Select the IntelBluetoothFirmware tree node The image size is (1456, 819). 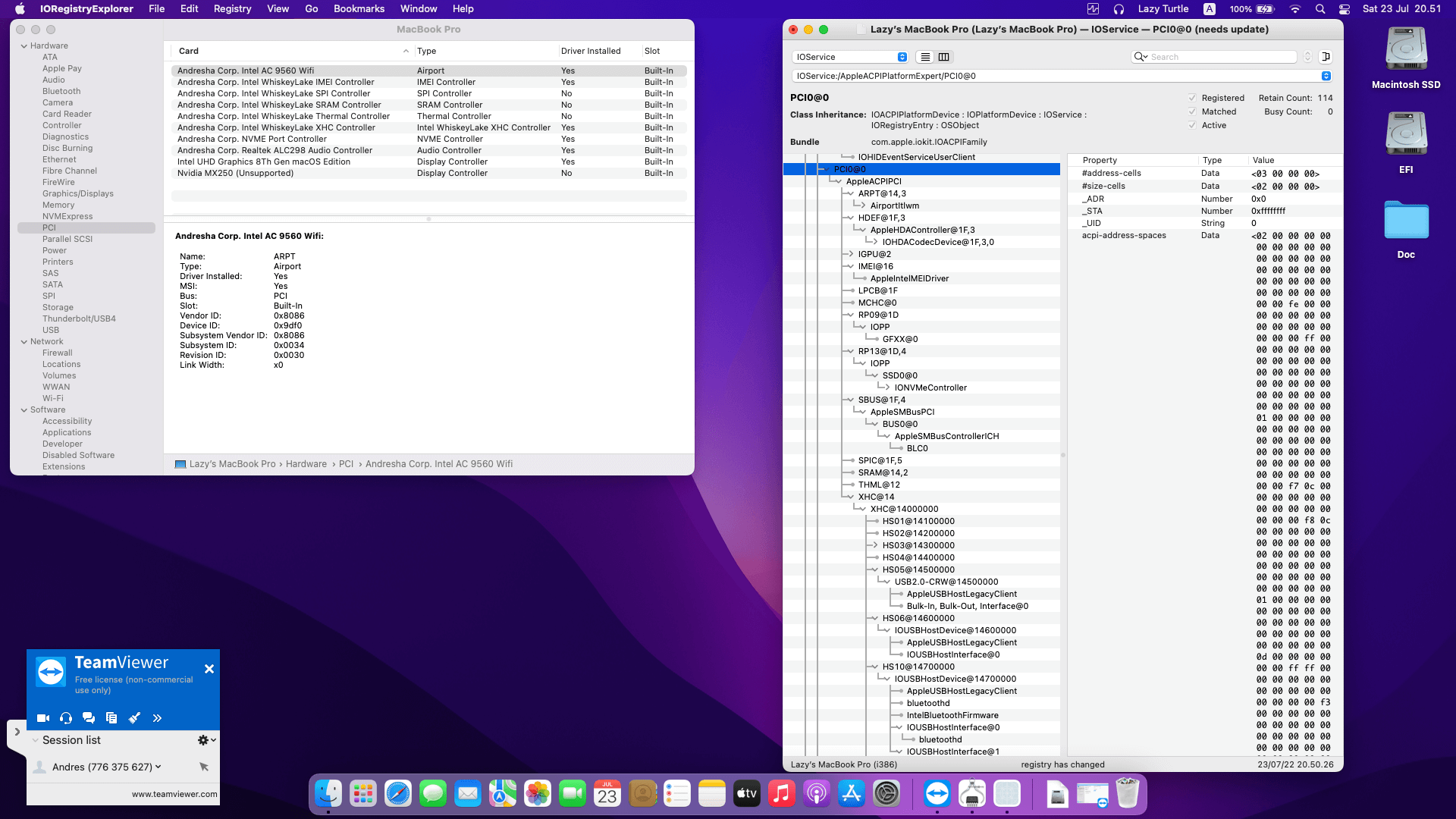coord(952,715)
